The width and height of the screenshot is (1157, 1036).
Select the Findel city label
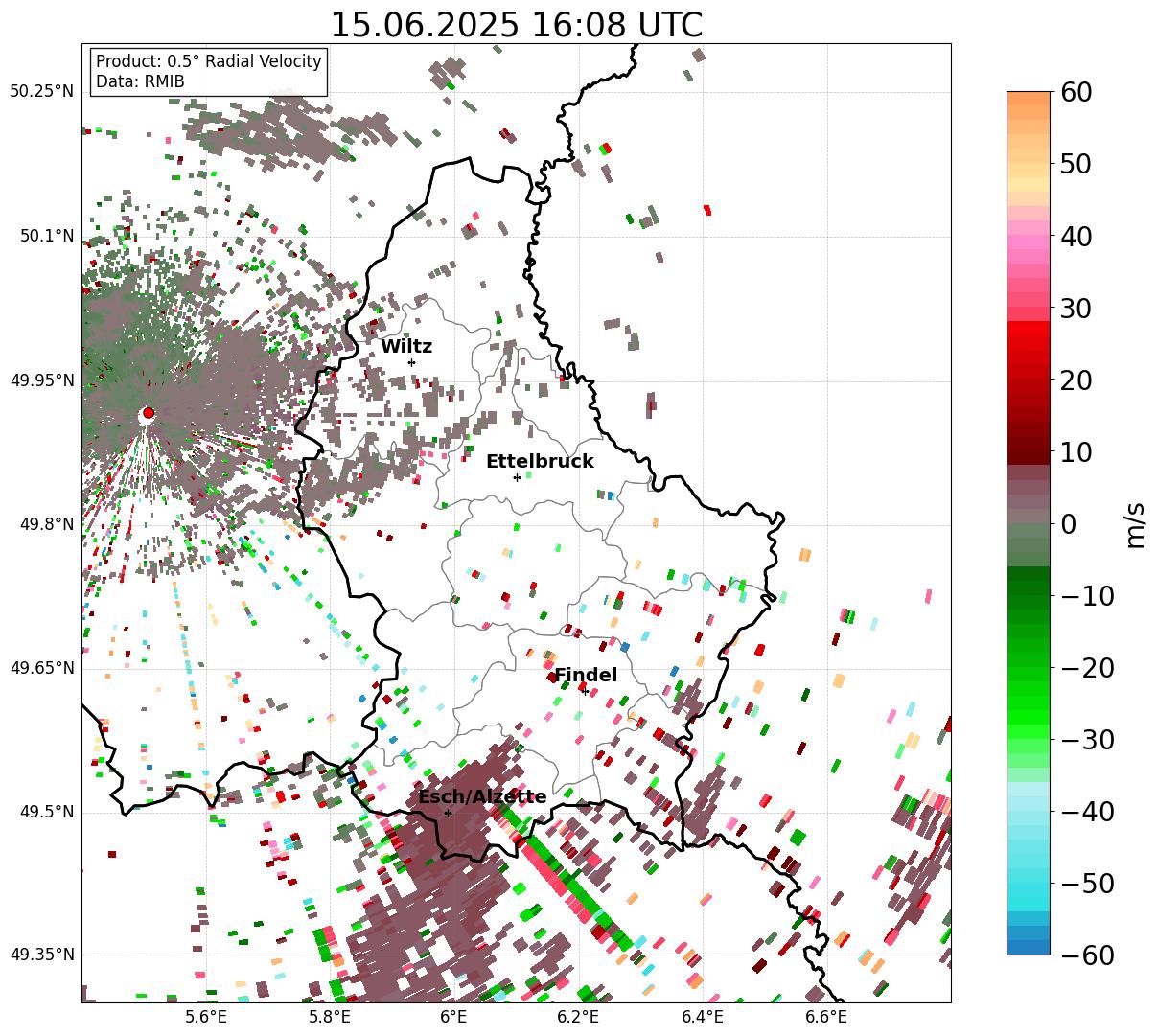(586, 676)
